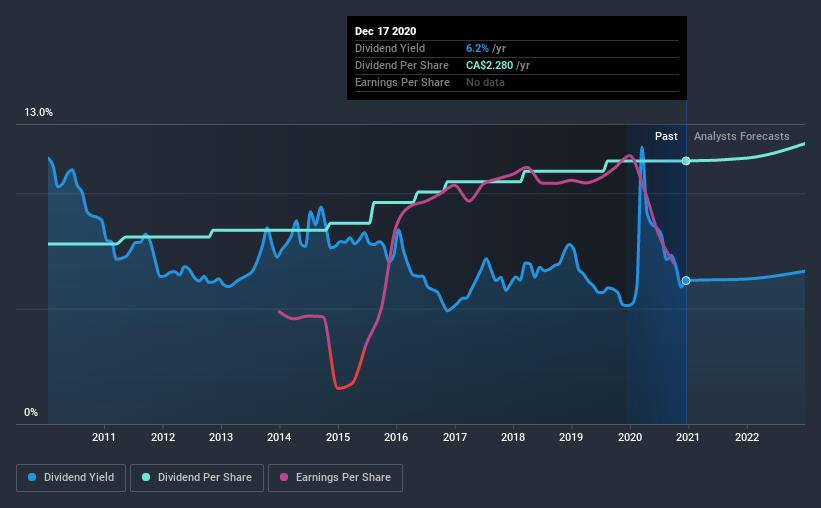Image resolution: width=821 pixels, height=508 pixels.
Task: Click the 2011 year axis label
Action: point(104,437)
